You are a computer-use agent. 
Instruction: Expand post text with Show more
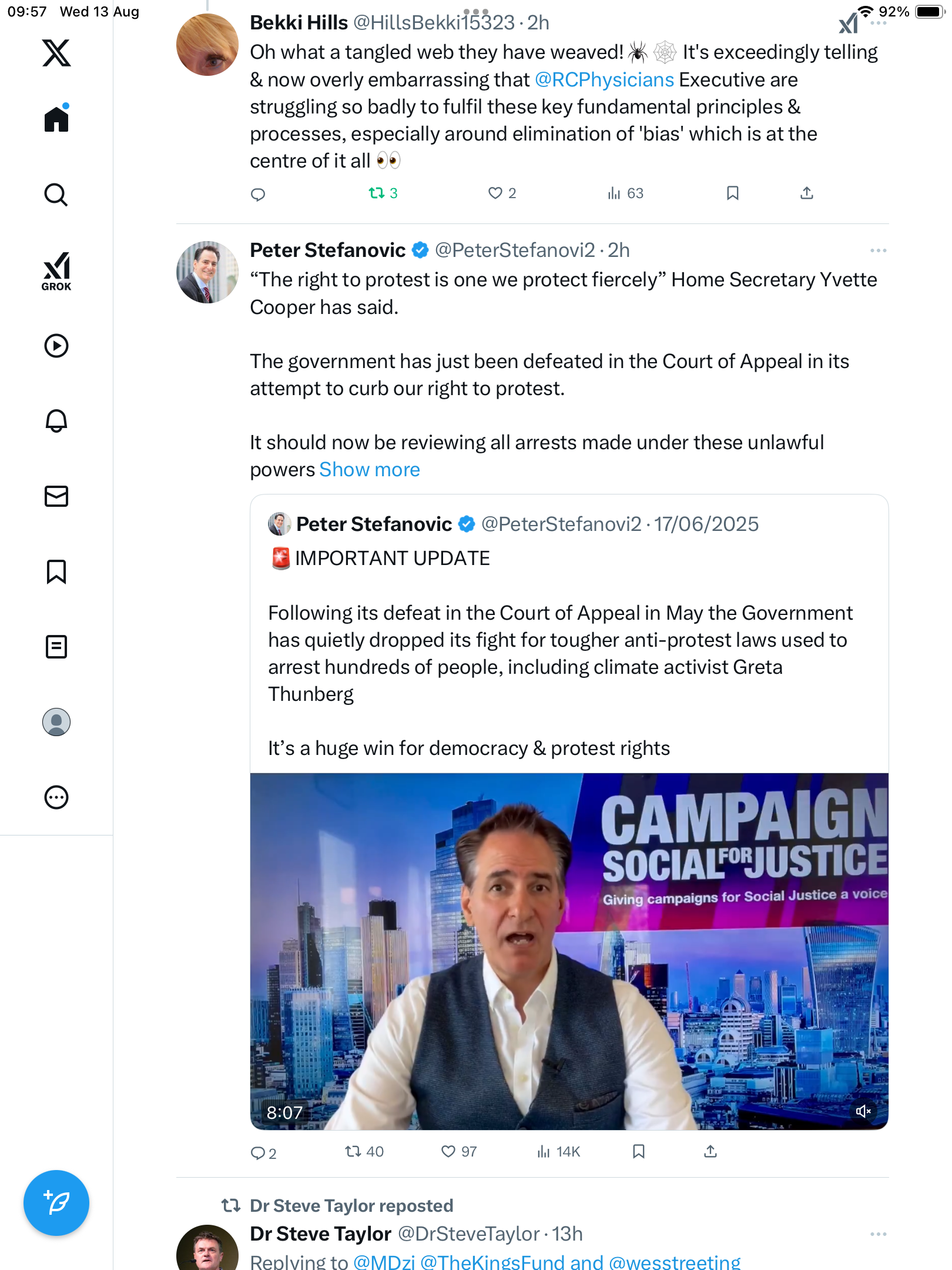coord(370,470)
